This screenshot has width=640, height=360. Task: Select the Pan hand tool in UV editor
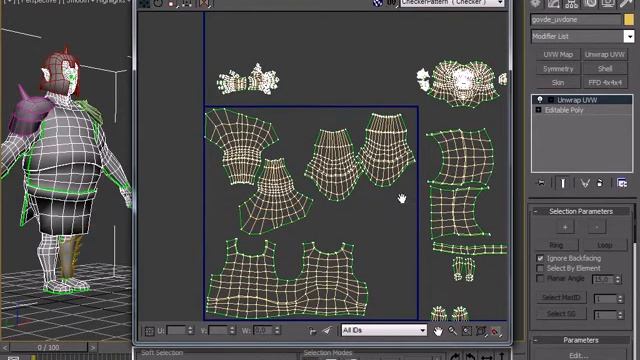[438, 331]
